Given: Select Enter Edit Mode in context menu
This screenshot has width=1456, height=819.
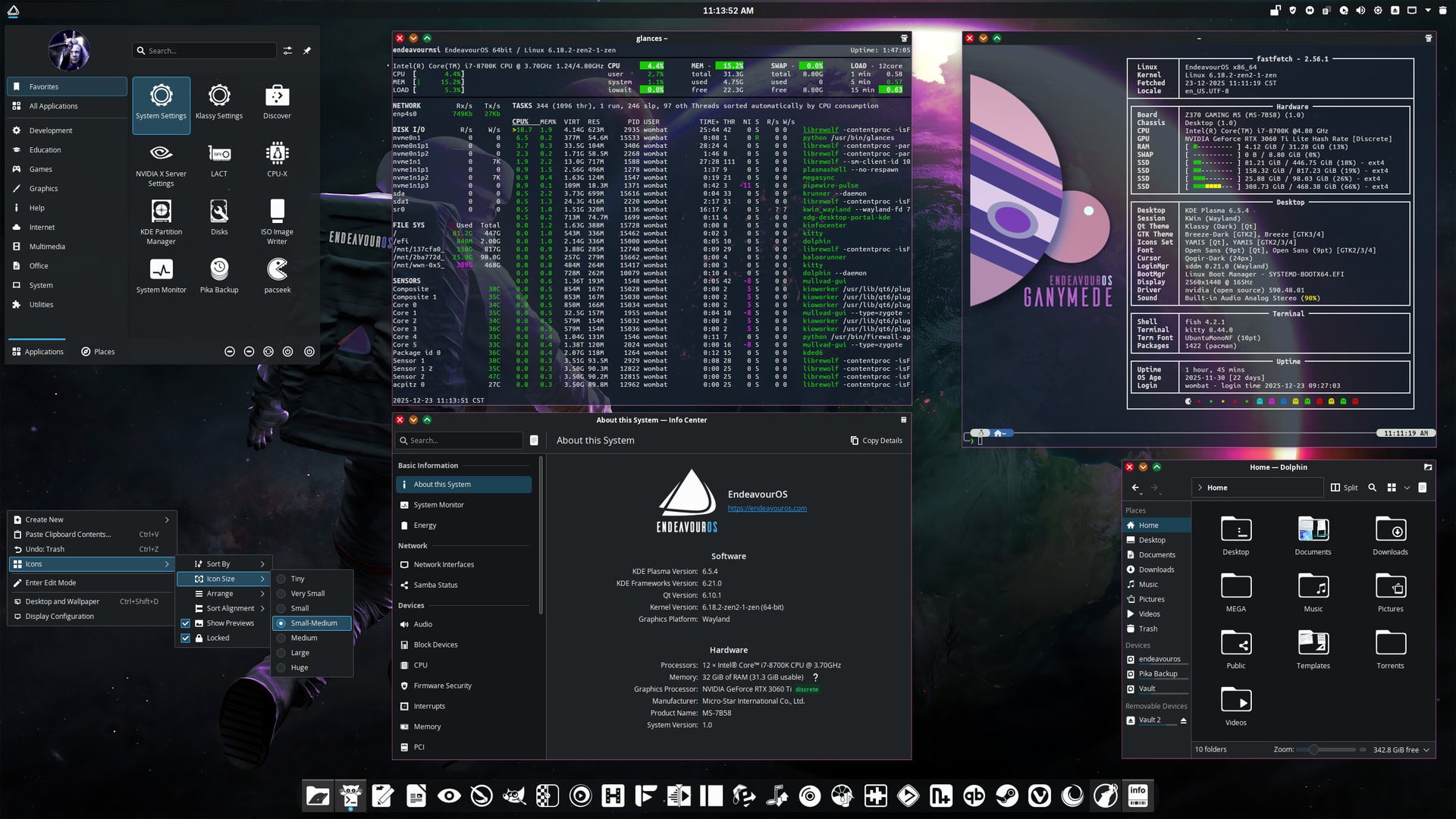Looking at the screenshot, I should 91,583.
